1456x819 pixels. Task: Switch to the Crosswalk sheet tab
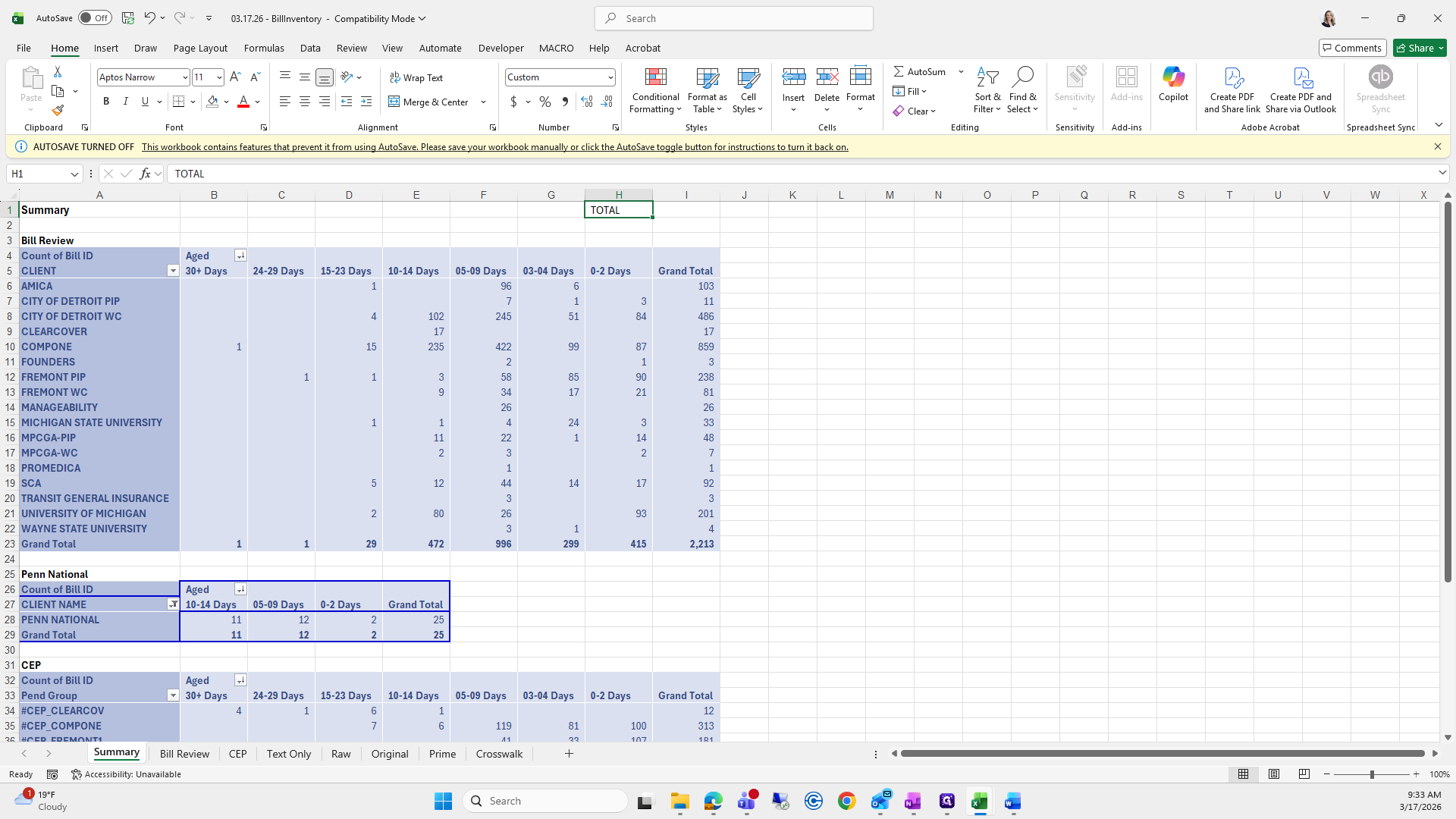click(499, 754)
